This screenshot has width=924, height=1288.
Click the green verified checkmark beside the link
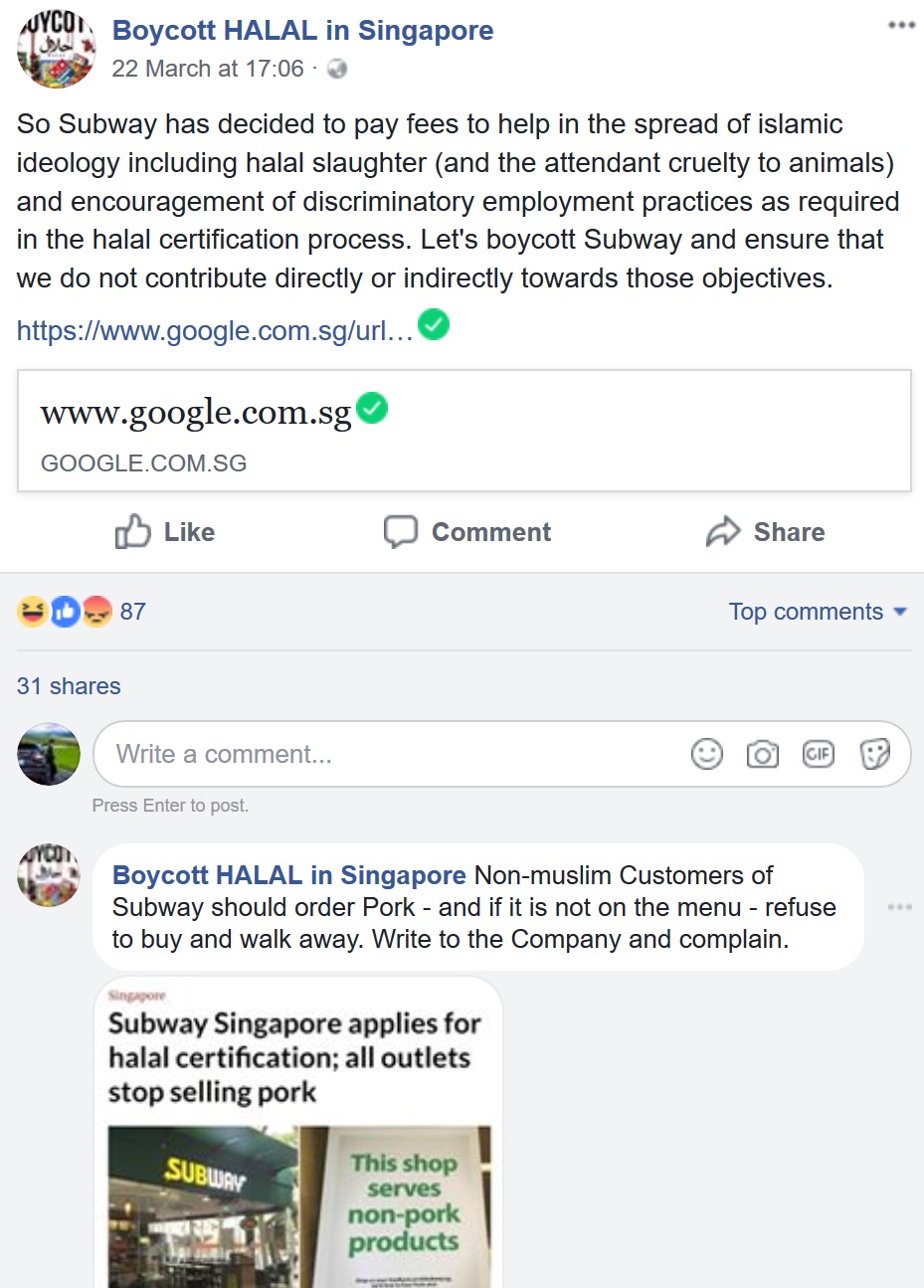point(434,324)
